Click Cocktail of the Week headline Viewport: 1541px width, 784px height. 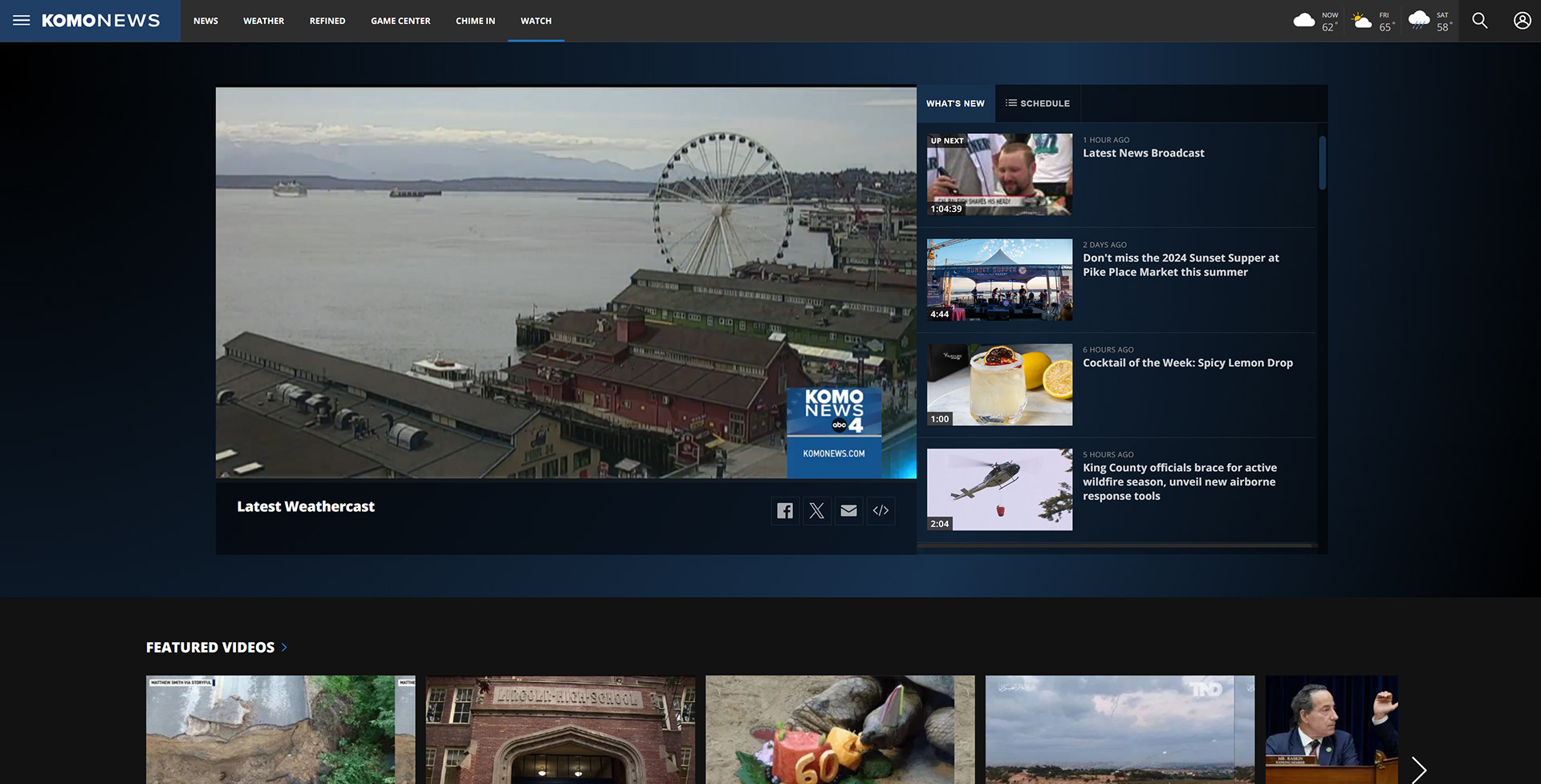(1188, 363)
